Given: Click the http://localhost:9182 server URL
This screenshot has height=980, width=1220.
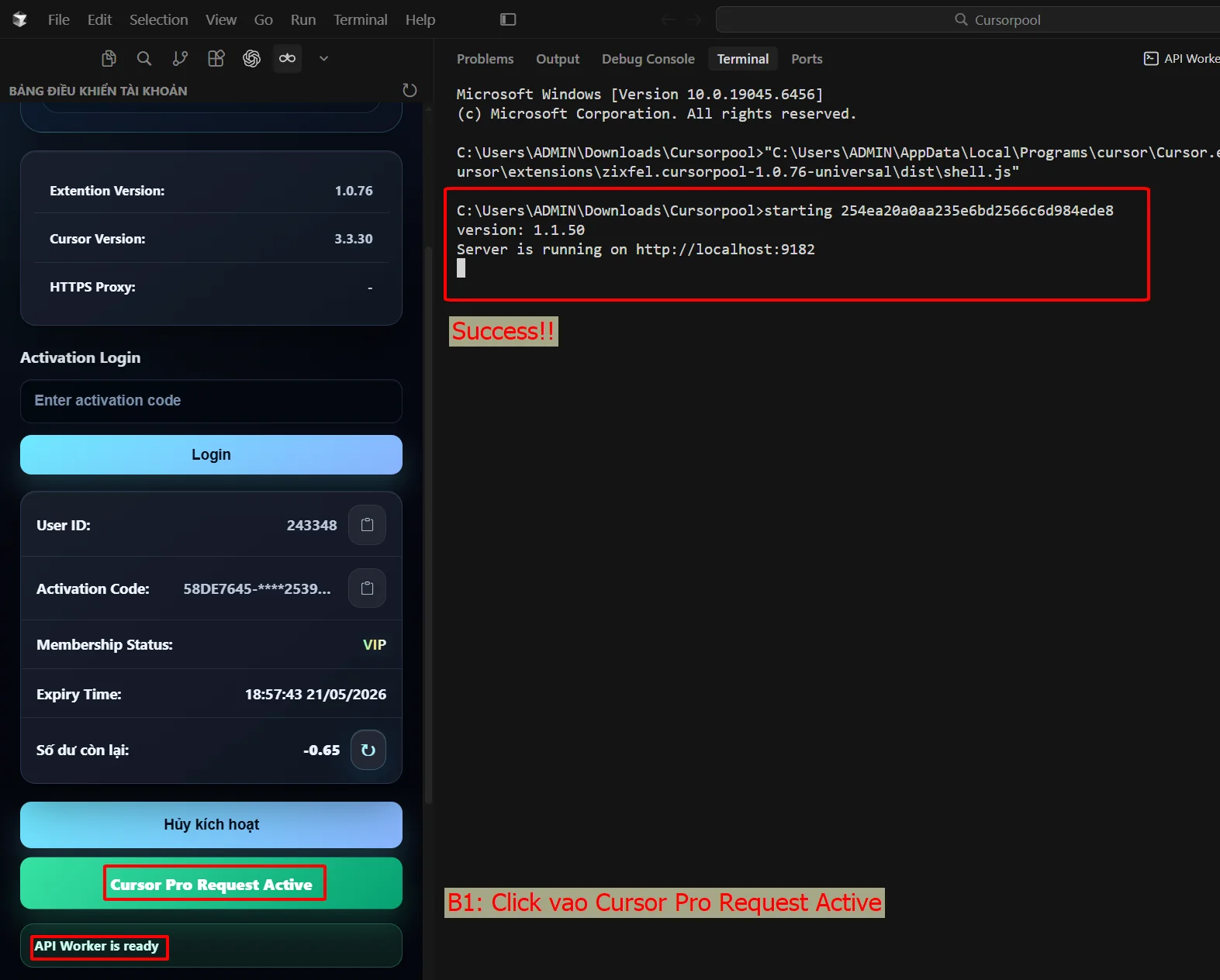Looking at the screenshot, I should 725,250.
